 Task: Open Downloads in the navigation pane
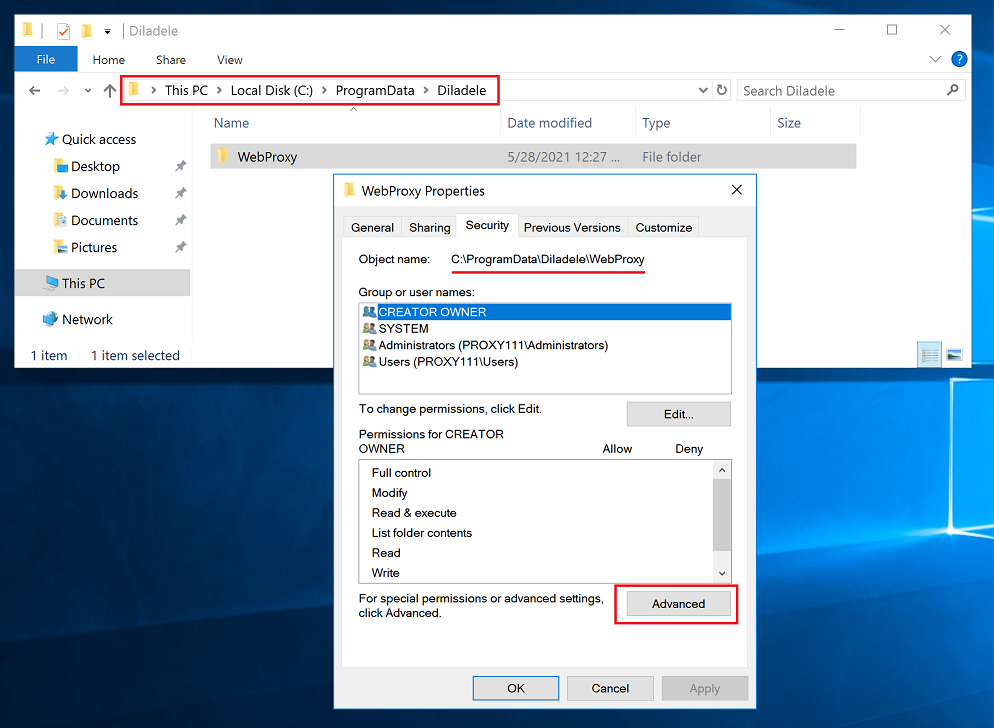(105, 193)
